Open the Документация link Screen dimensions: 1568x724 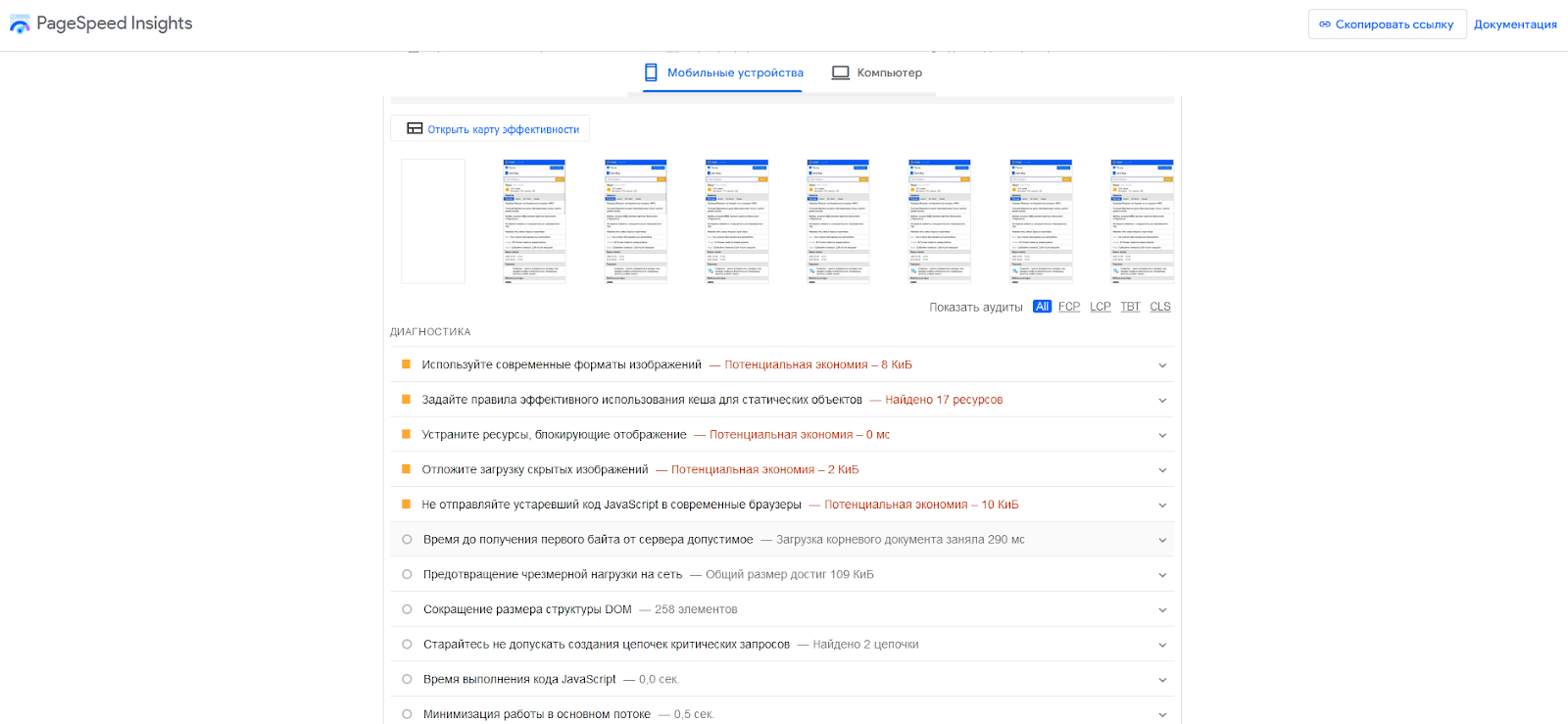point(1515,24)
